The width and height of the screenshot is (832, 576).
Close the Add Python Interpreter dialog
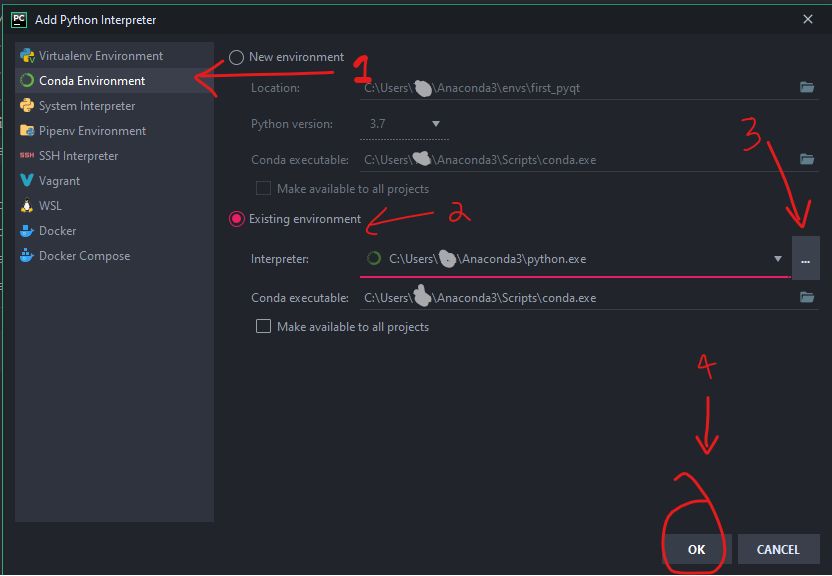808,20
